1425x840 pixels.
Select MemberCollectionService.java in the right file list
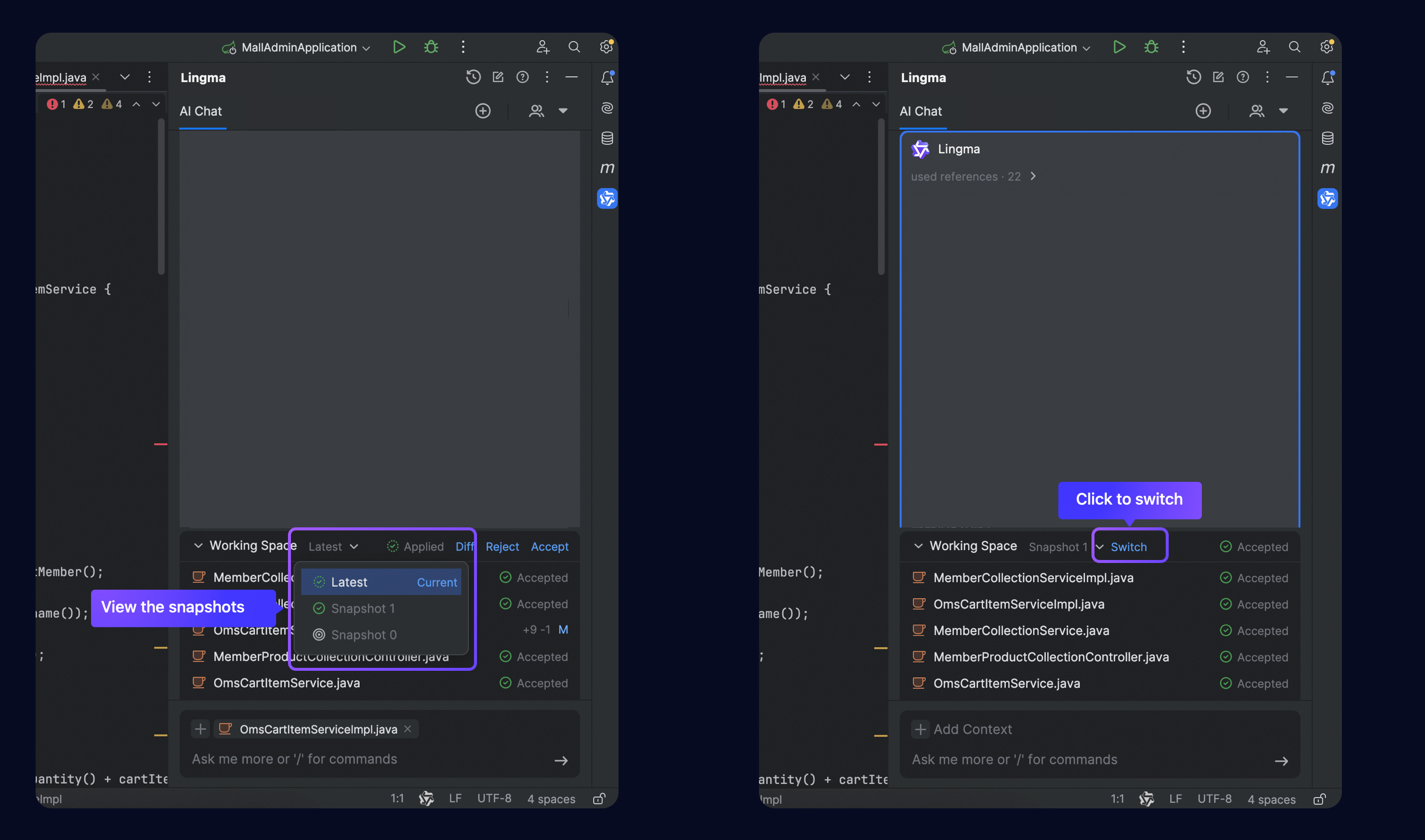(1021, 631)
